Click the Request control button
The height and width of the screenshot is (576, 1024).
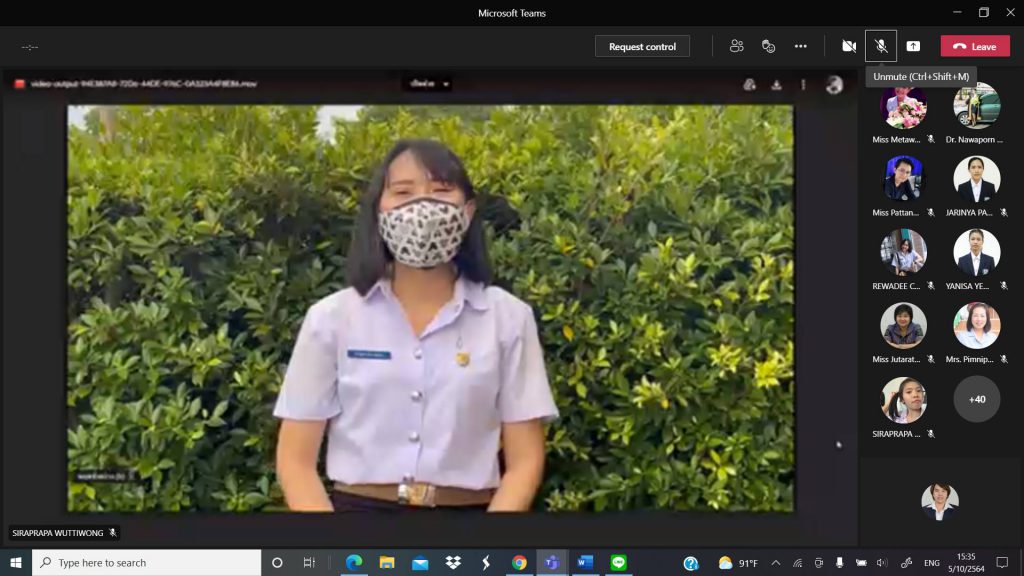click(x=642, y=46)
